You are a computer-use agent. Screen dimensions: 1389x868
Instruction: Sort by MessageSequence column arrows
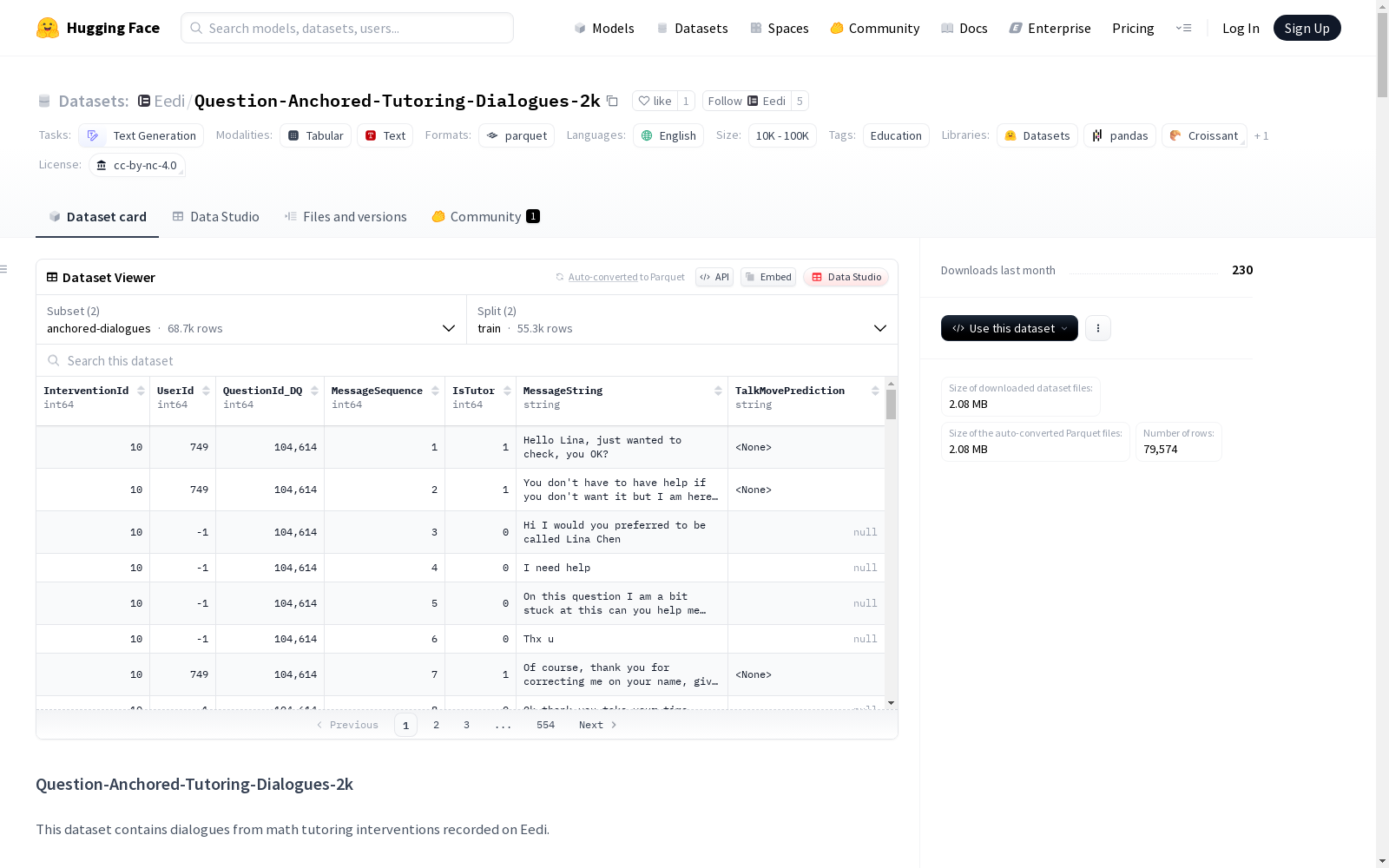[x=435, y=391]
